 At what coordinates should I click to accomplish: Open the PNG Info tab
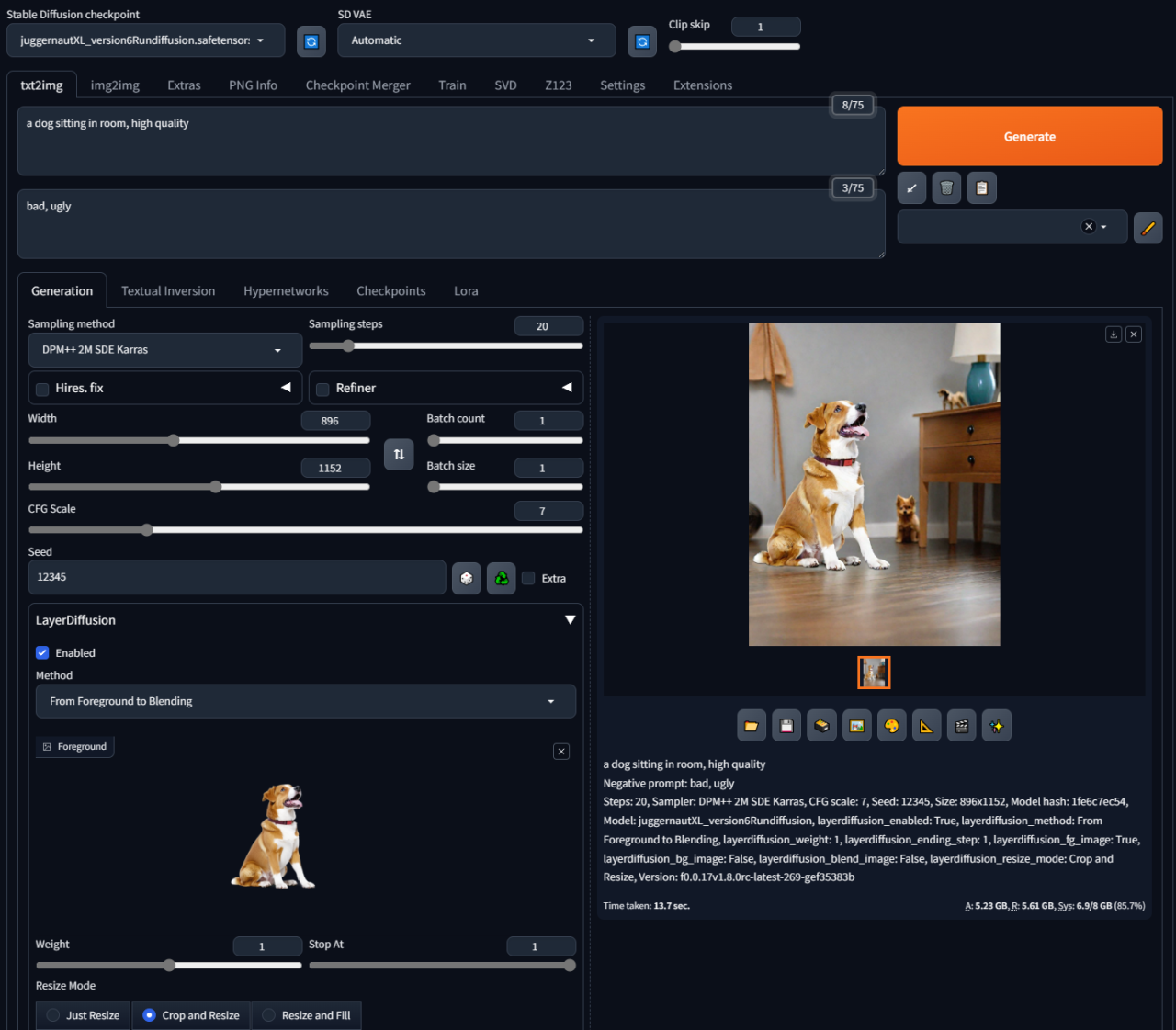coord(253,85)
